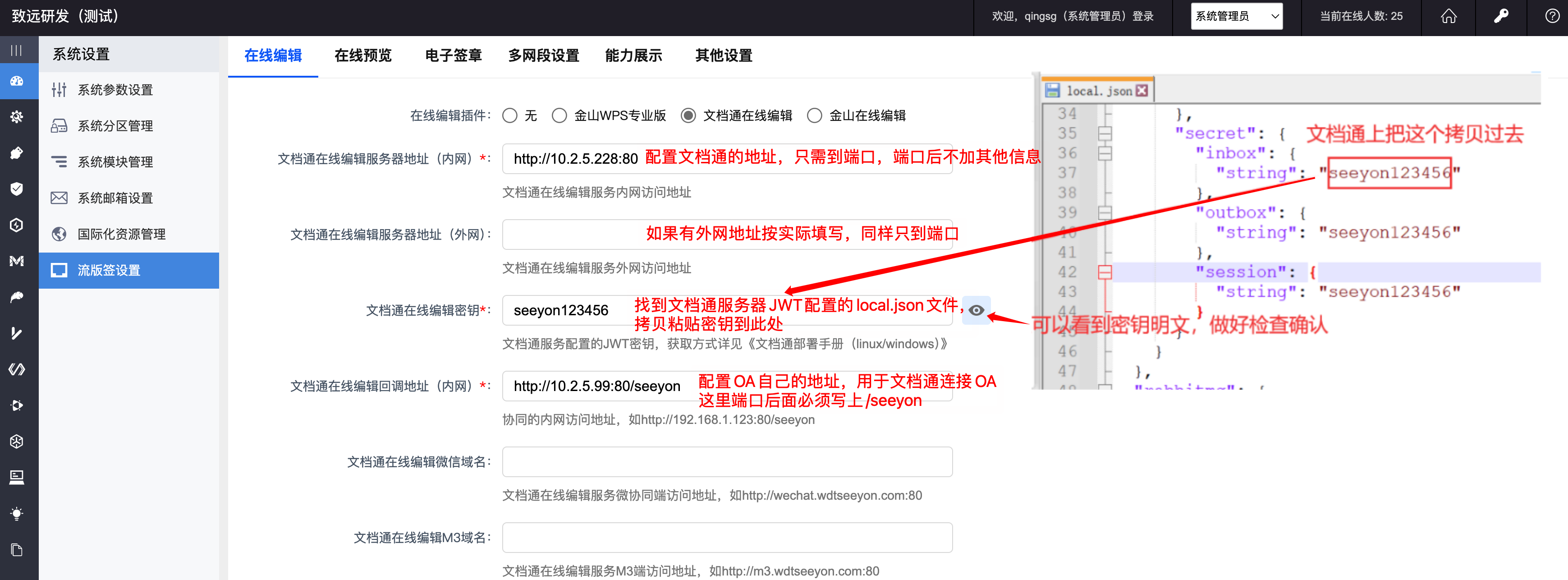Click the 文档通在线编辑微信域名 input field
Image resolution: width=1568 pixels, height=580 pixels.
point(727,462)
